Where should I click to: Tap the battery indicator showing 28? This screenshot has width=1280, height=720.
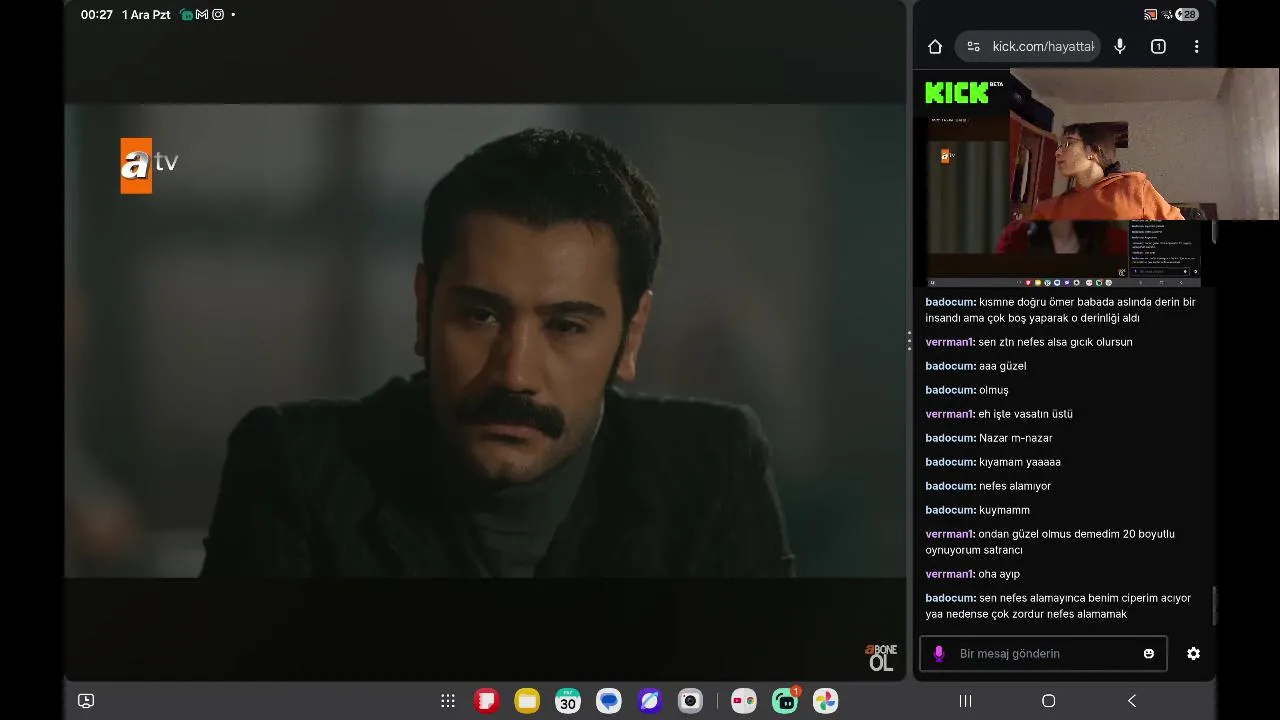click(1188, 15)
